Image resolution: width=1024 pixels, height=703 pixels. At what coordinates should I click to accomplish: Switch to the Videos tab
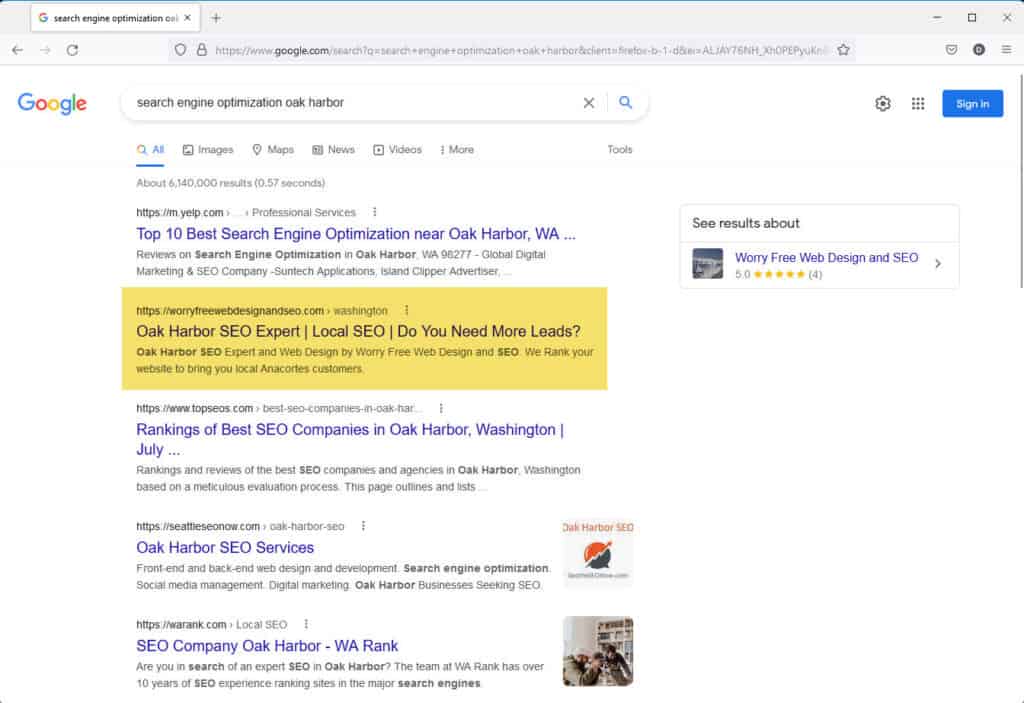pos(397,150)
